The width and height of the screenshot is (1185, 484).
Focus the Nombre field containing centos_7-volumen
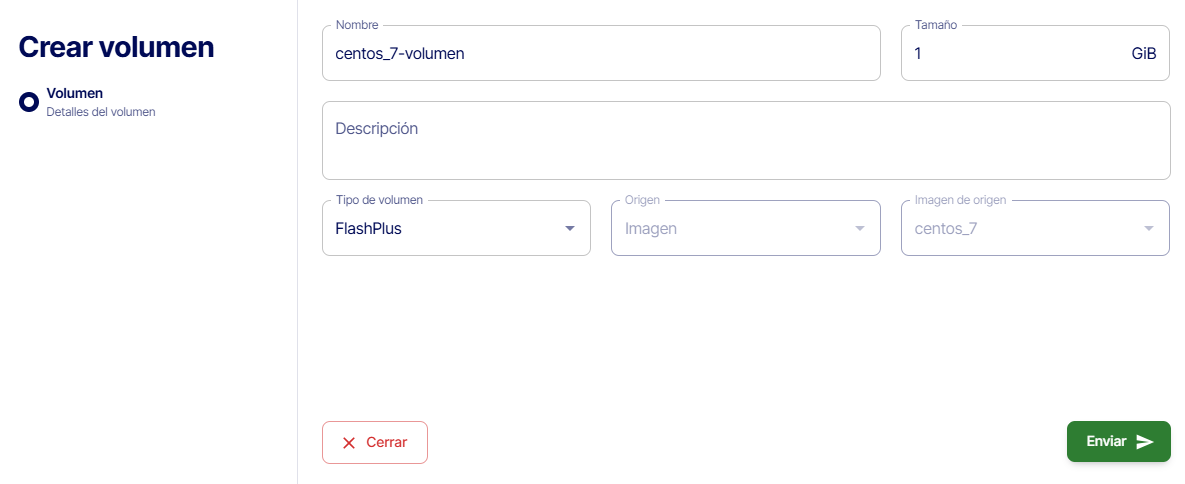[600, 54]
